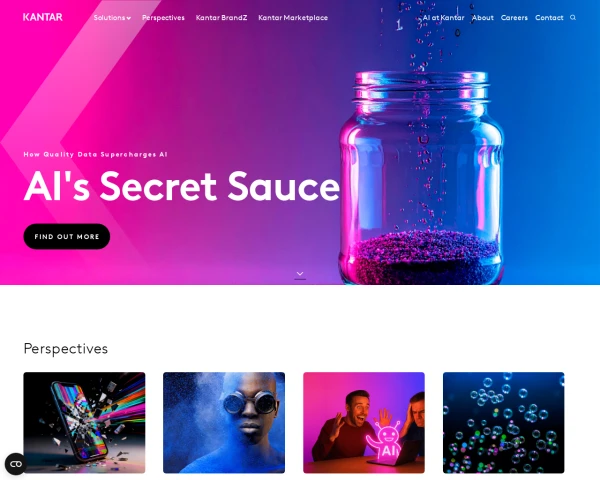This screenshot has height=480, width=600.
Task: Click How Quality Data Supercharges AI subtitle
Action: click(96, 155)
